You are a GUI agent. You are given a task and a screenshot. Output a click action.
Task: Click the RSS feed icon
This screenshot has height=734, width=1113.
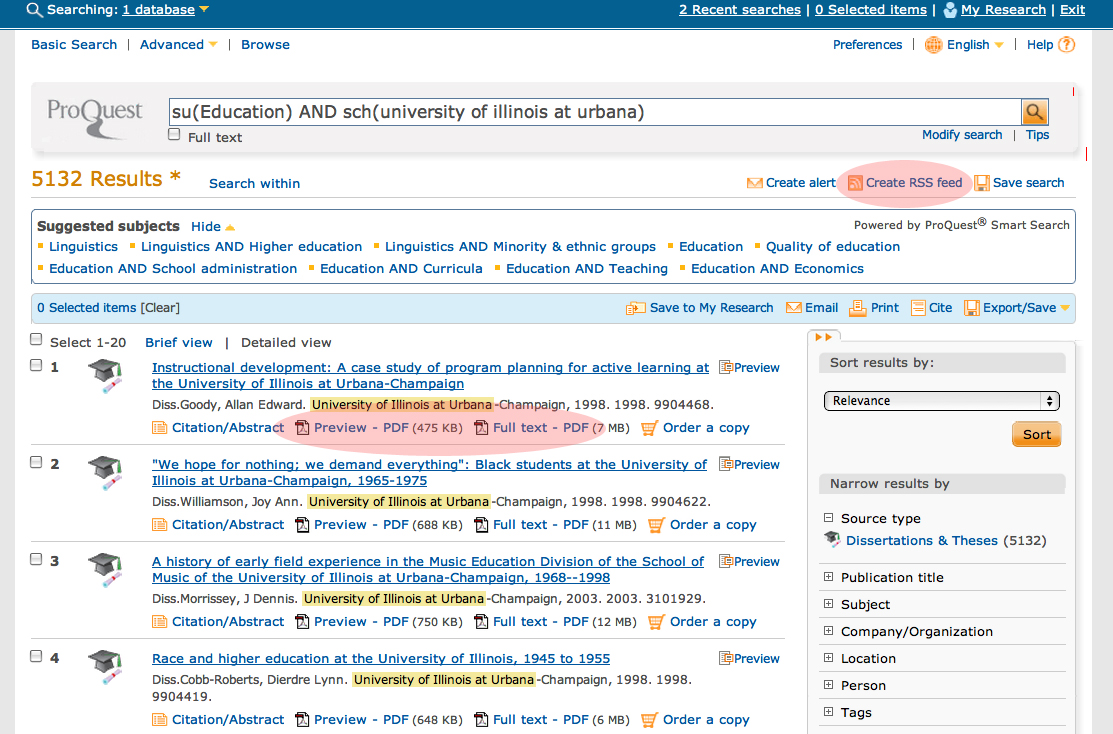pos(855,183)
